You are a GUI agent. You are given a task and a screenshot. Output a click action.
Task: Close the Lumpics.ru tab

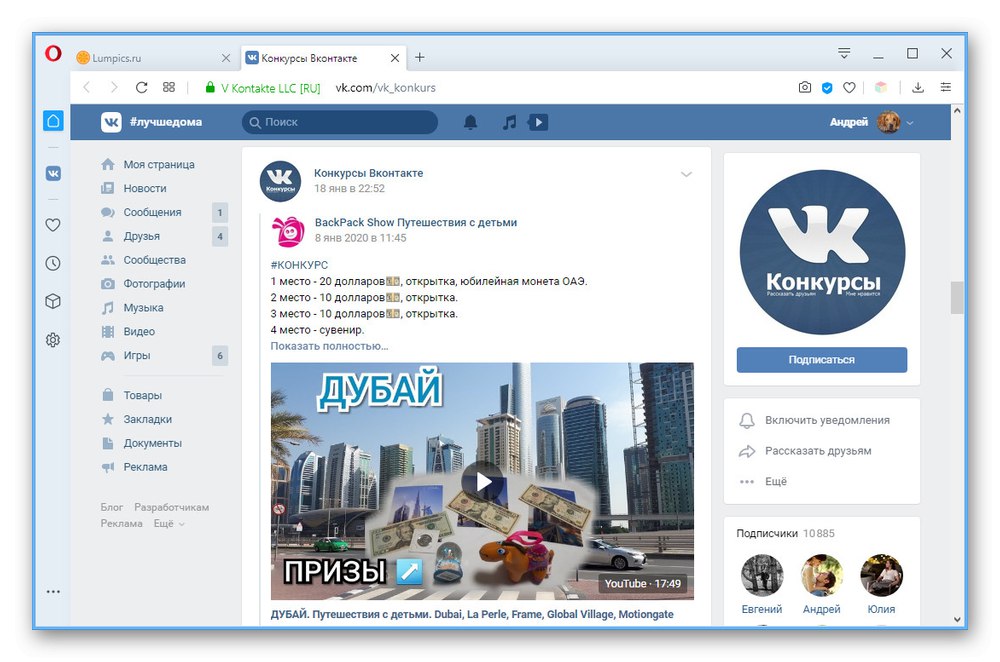(x=226, y=58)
